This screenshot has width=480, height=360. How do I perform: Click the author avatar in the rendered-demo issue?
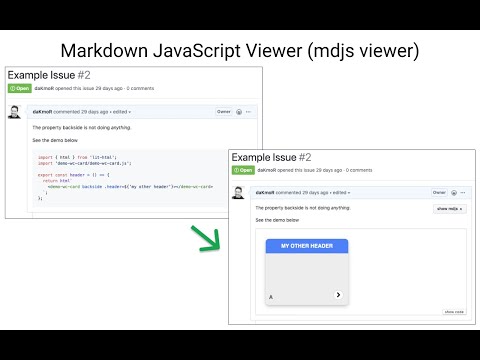coord(238,193)
